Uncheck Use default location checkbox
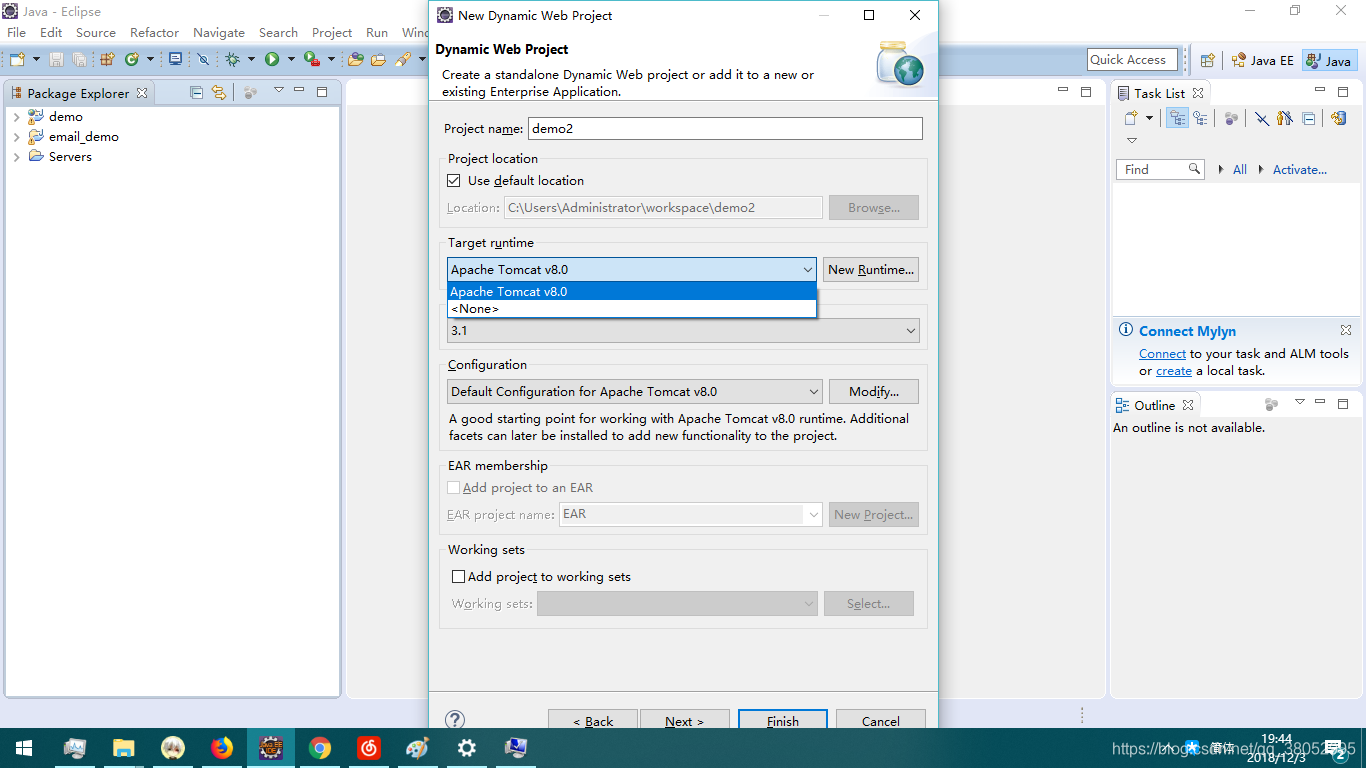Image resolution: width=1366 pixels, height=768 pixels. (x=454, y=180)
